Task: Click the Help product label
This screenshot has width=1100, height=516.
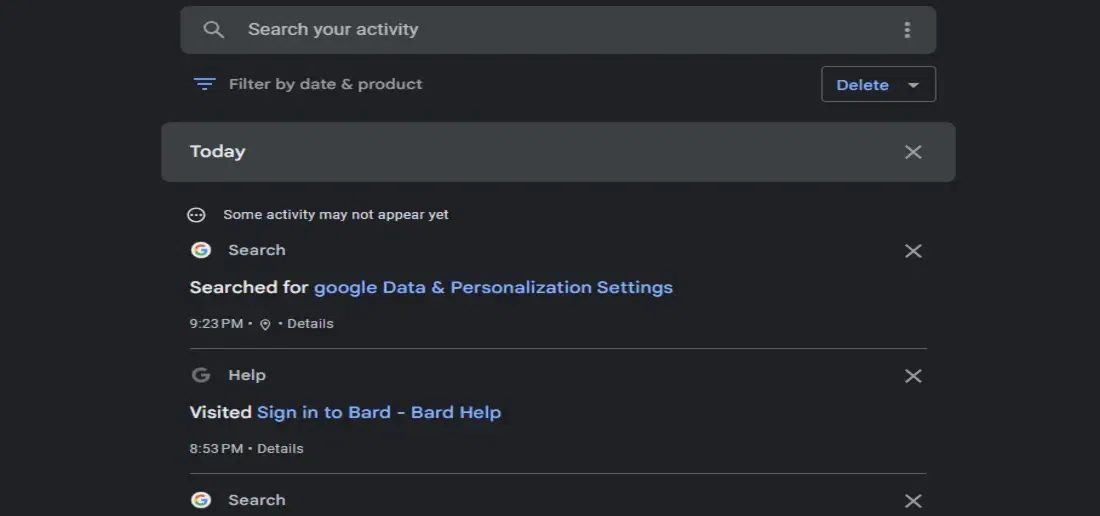Action: pos(247,375)
